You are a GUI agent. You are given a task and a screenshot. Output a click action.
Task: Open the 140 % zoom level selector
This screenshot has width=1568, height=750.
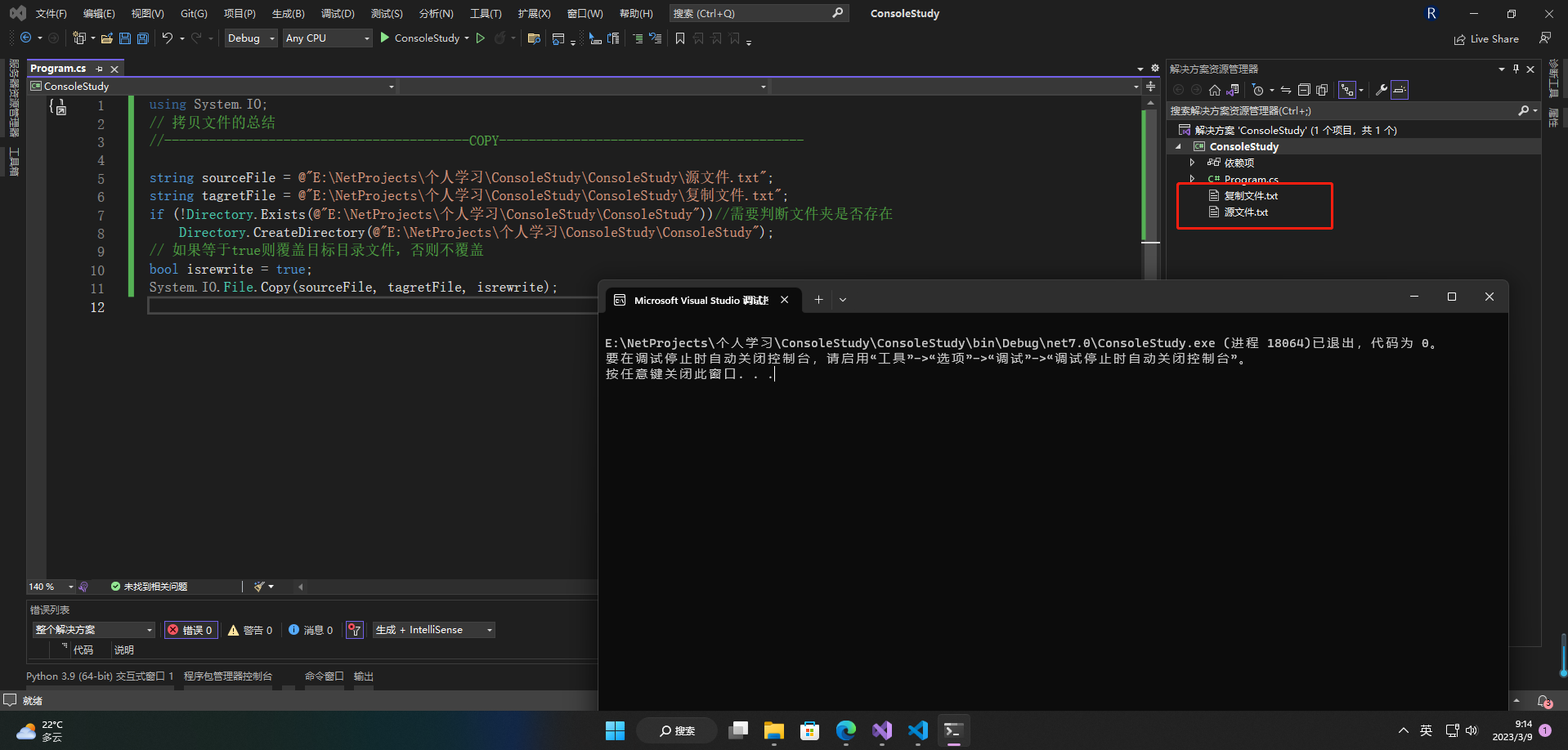tap(51, 587)
